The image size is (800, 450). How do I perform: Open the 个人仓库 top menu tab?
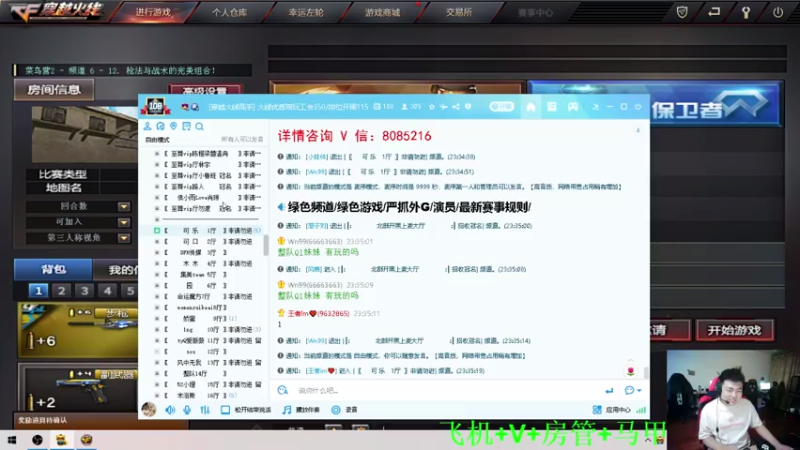(230, 12)
